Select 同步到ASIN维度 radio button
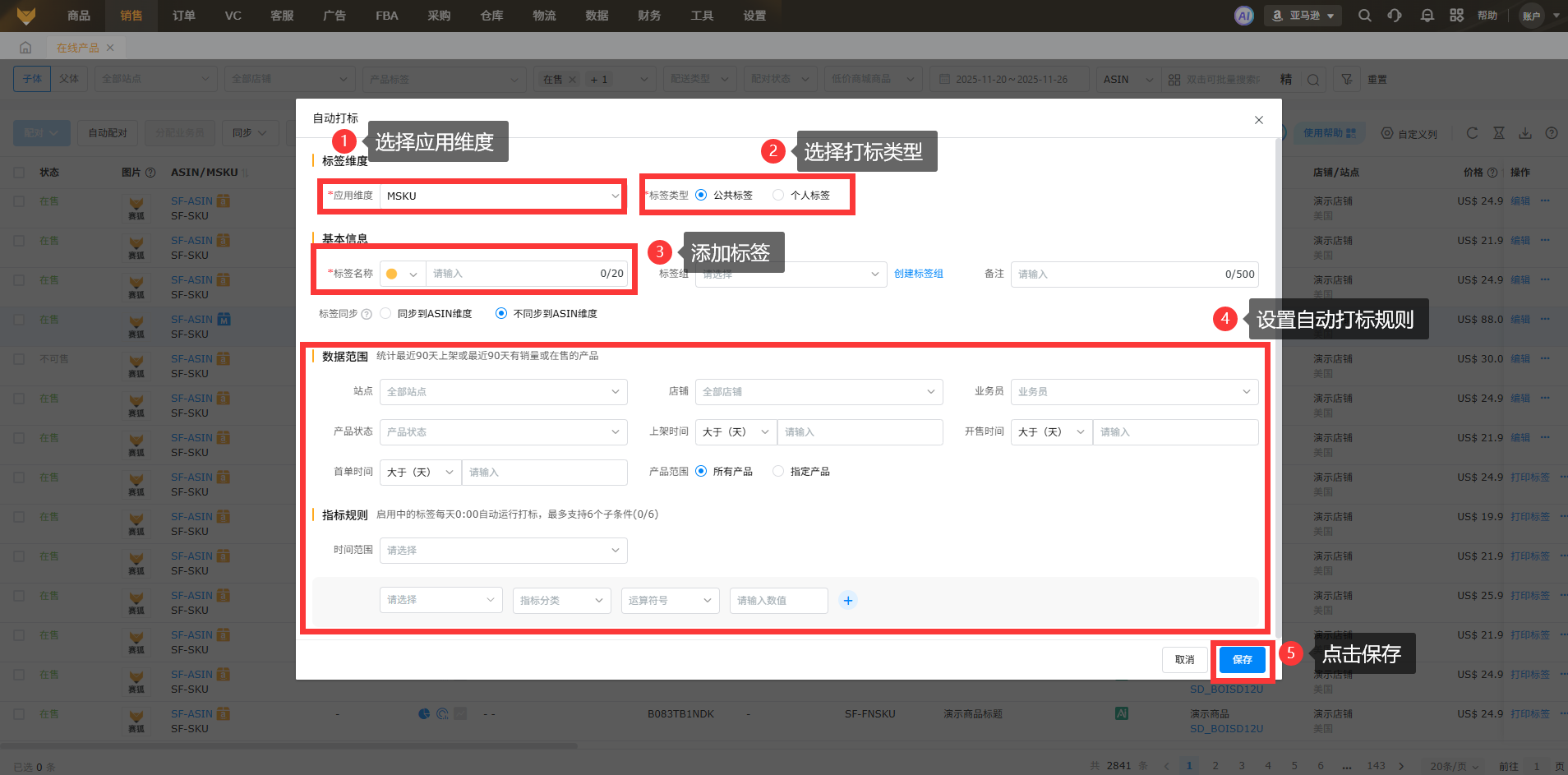 coord(385,314)
